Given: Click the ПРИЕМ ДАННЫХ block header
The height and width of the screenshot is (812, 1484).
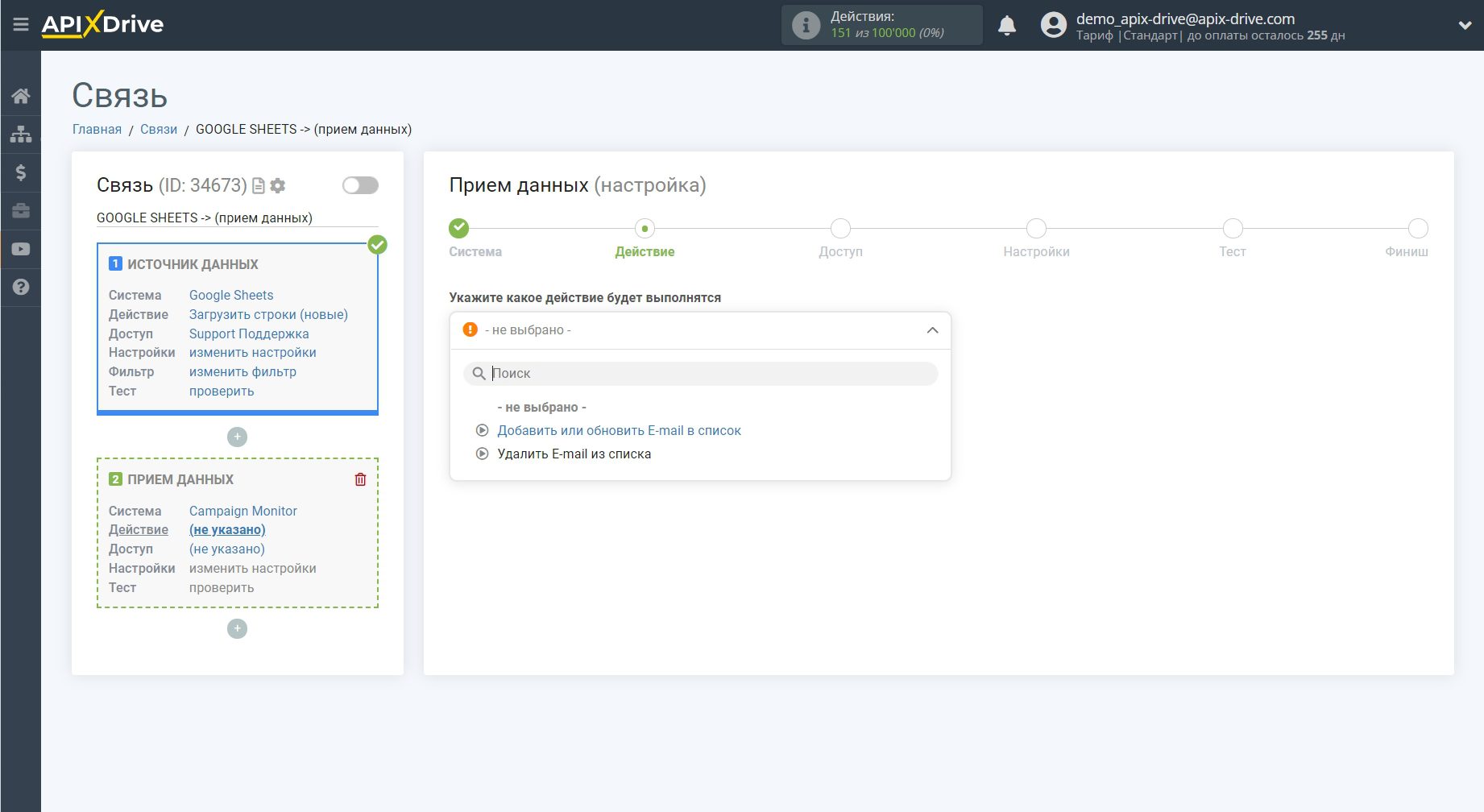Looking at the screenshot, I should pyautogui.click(x=180, y=479).
